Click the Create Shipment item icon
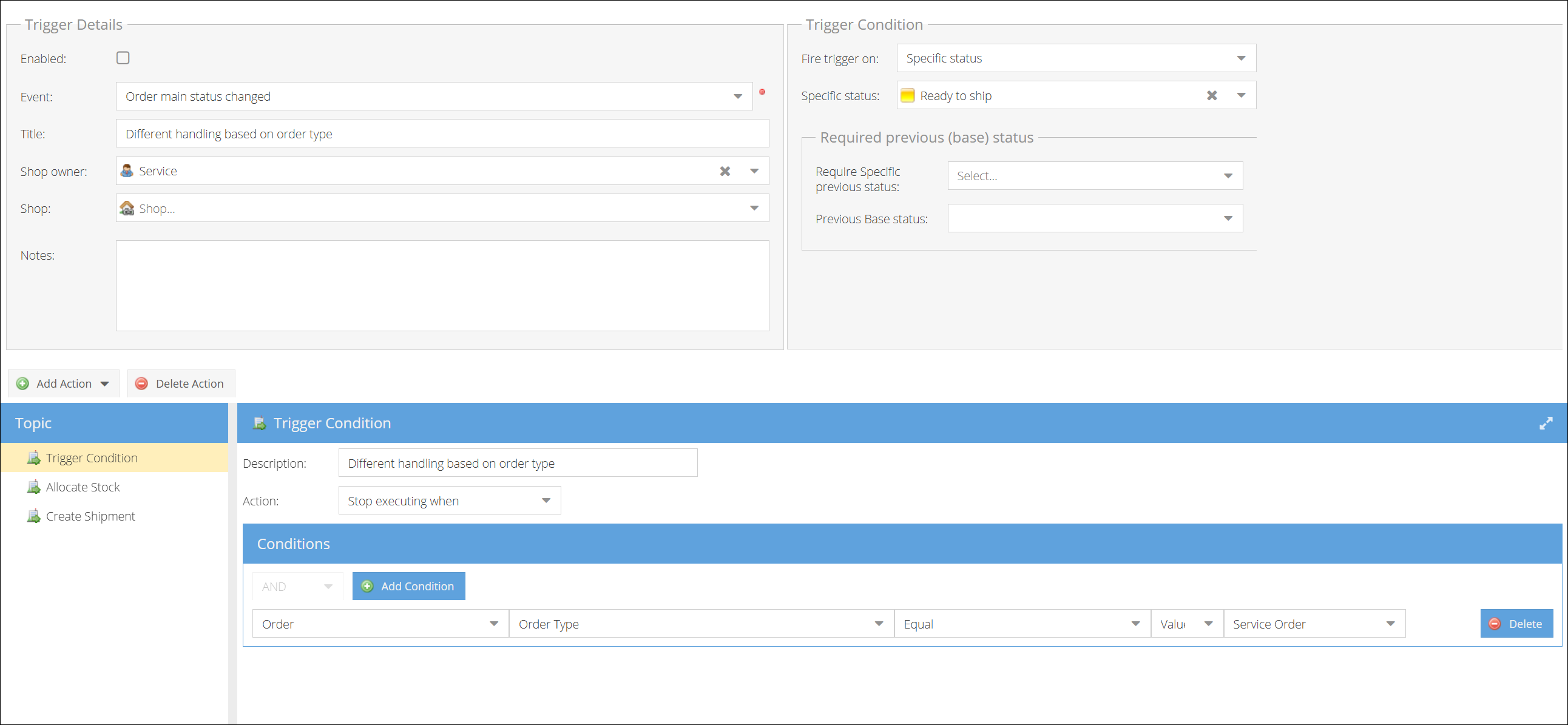Viewport: 1568px width, 725px height. click(x=33, y=516)
